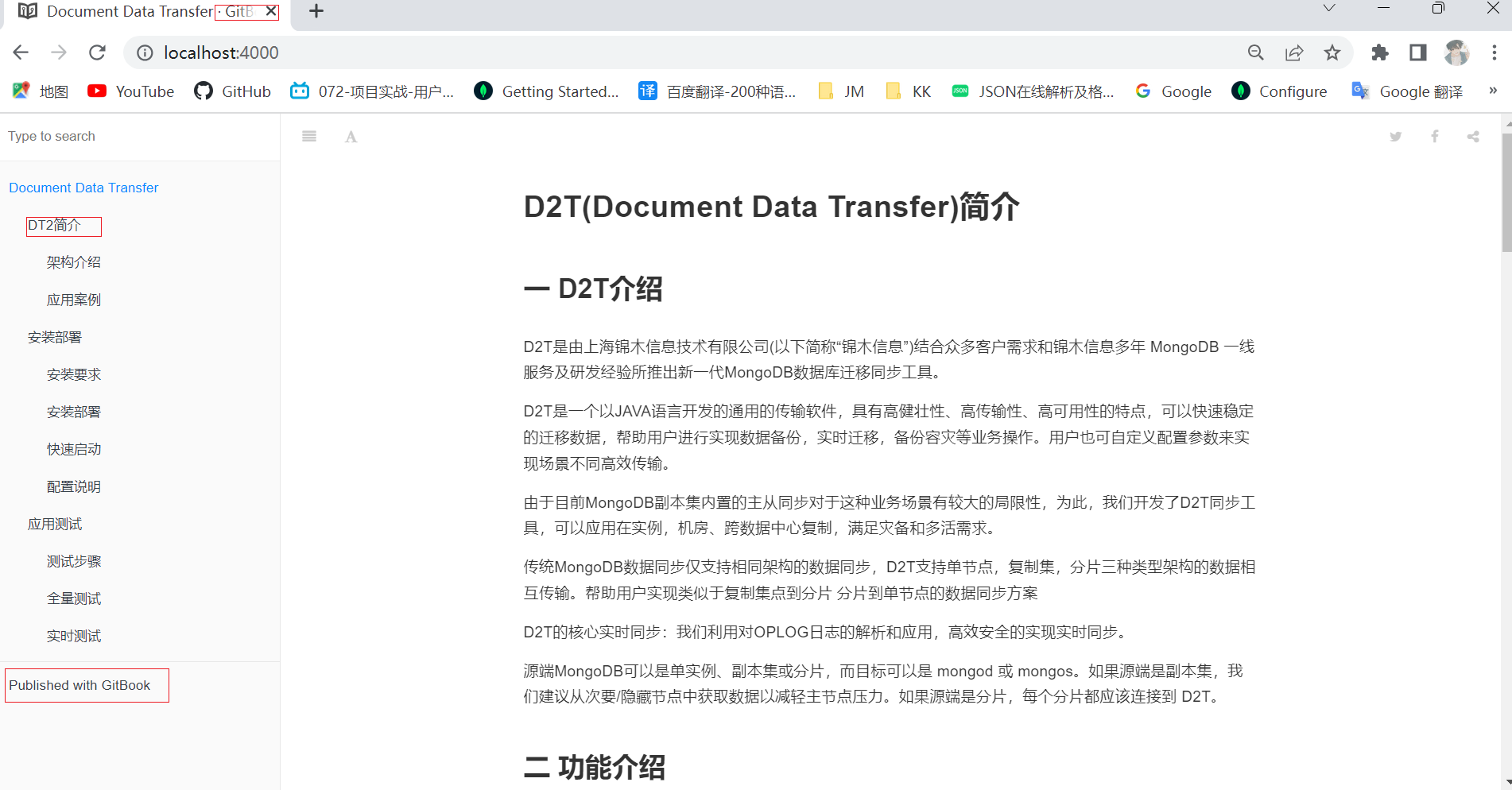Go back with browser back arrow
Screen dimensions: 1512x790
[21, 52]
